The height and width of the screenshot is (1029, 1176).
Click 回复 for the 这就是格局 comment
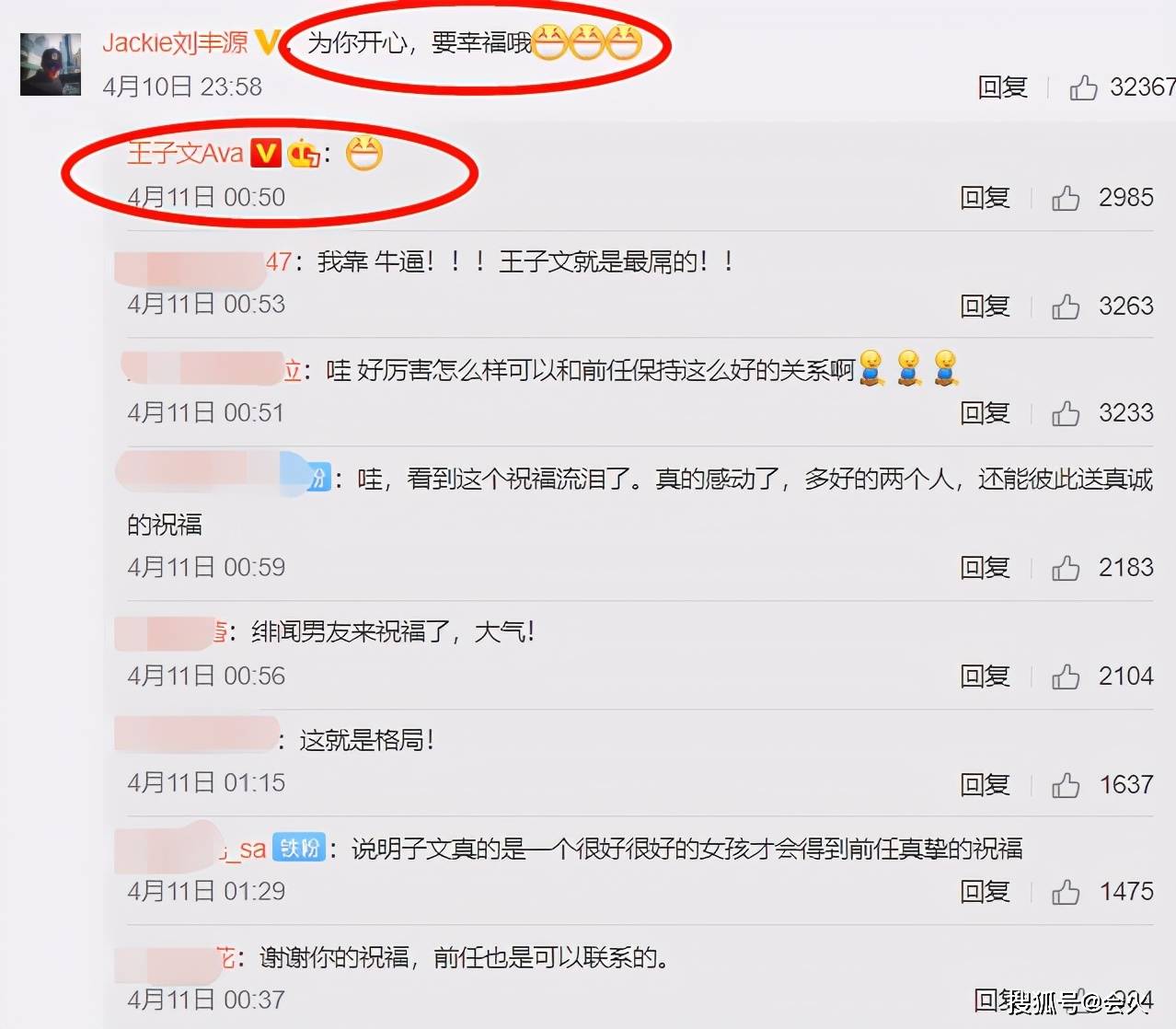click(x=985, y=785)
